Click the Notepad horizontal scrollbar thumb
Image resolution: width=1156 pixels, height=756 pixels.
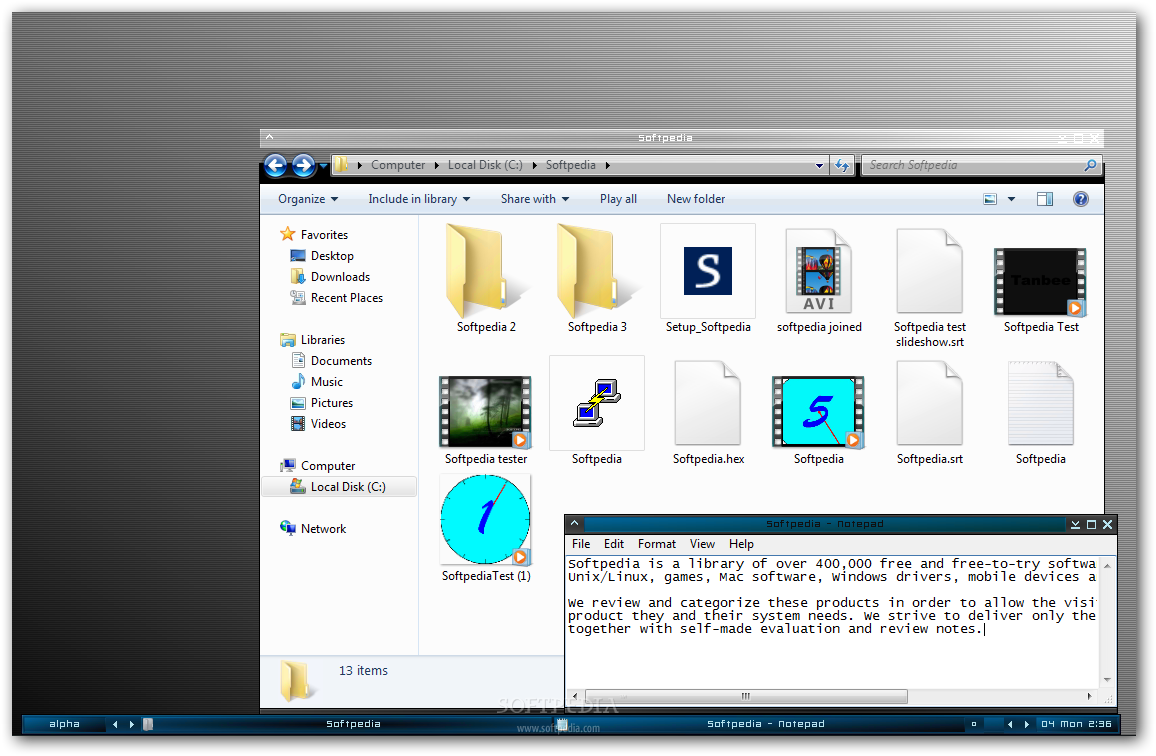745,696
